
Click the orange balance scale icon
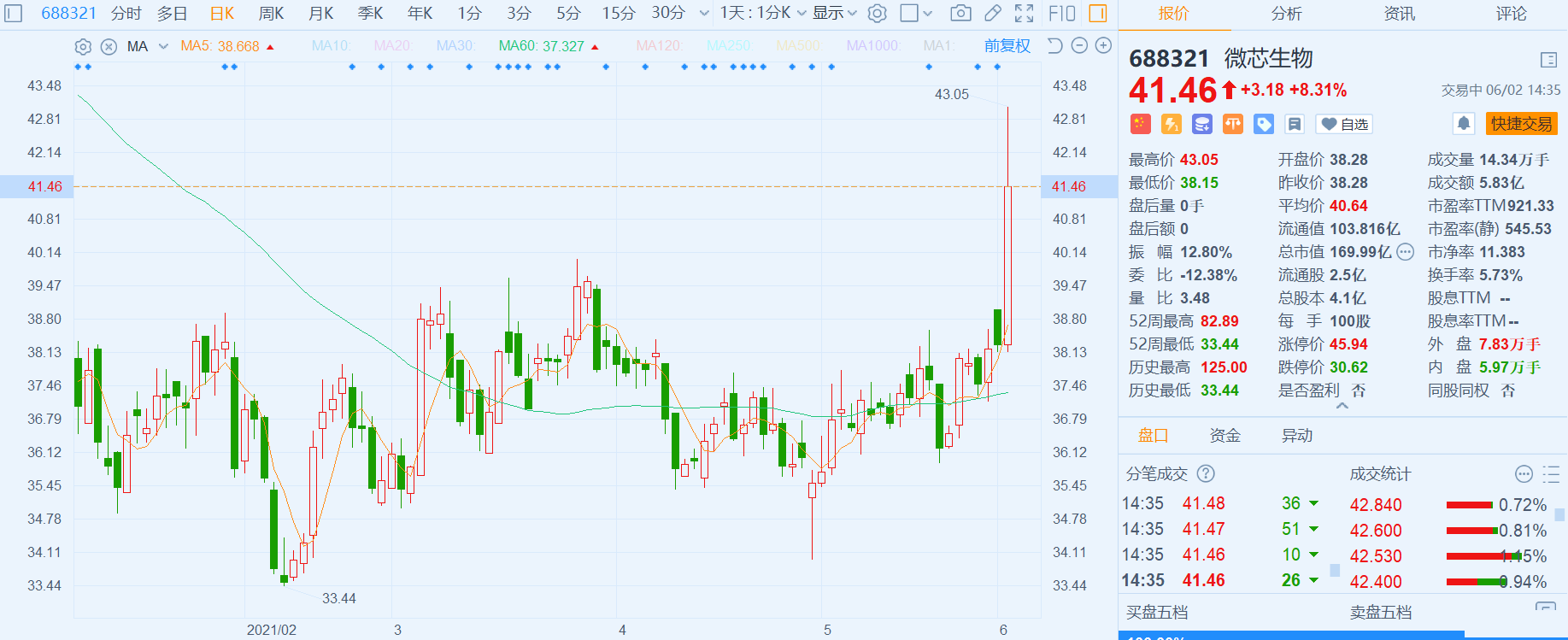tap(1232, 124)
